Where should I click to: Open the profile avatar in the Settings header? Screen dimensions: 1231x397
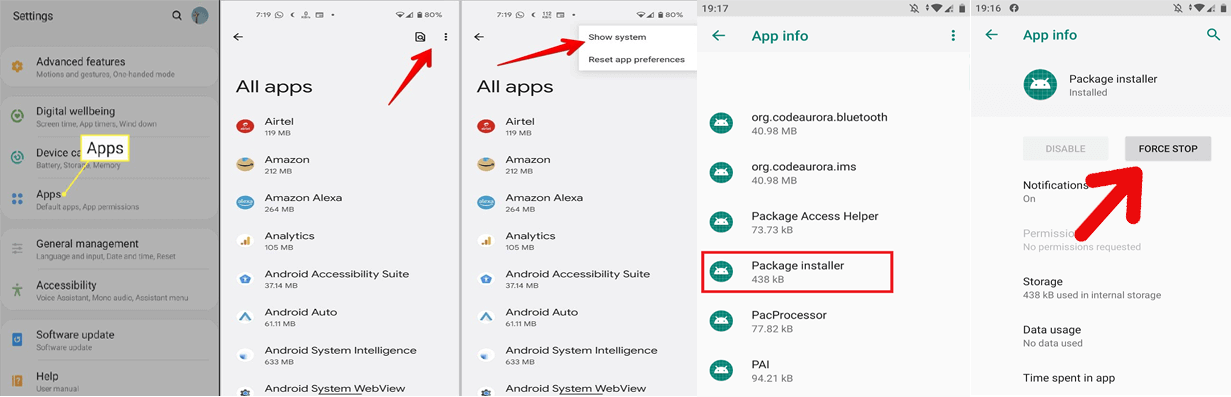201,16
